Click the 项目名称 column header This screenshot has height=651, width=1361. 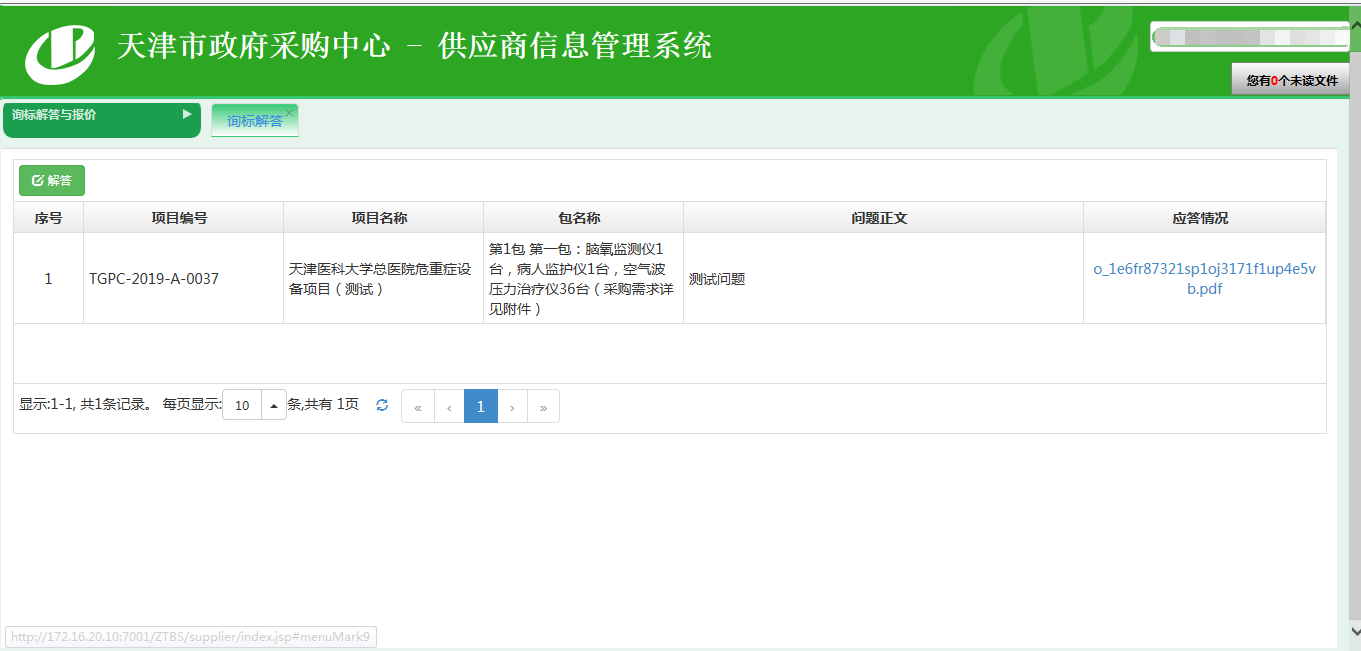click(x=383, y=218)
